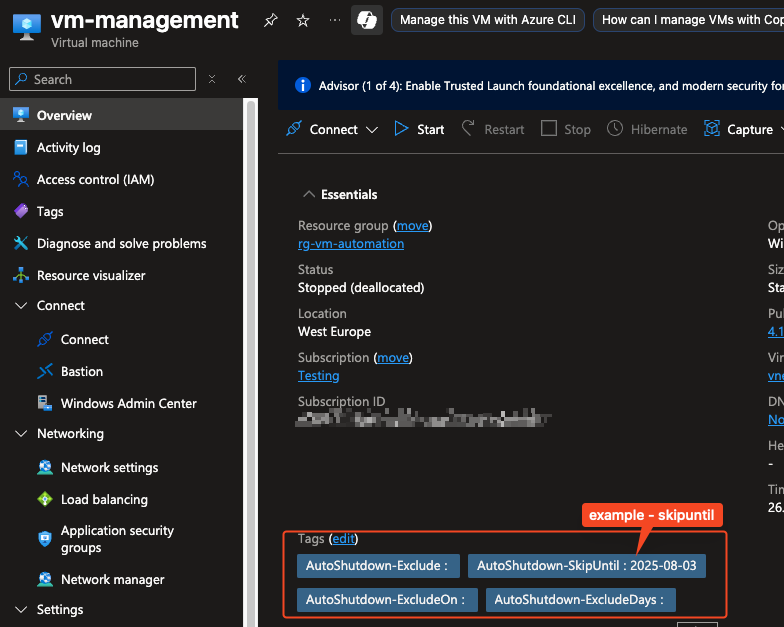Click the Overview monitor icon in the sidebar

click(x=20, y=115)
